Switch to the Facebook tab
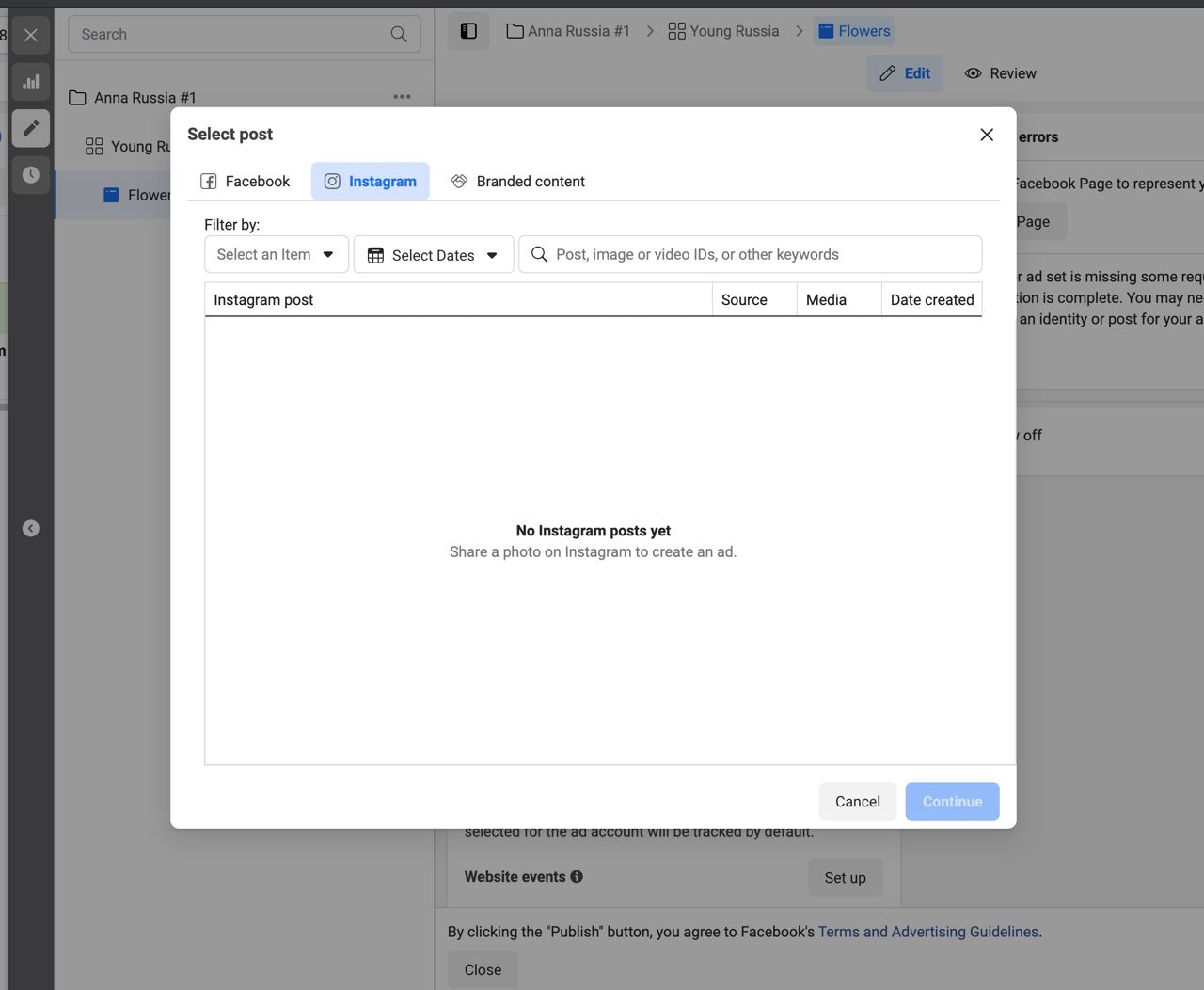This screenshot has height=990, width=1204. click(x=245, y=182)
